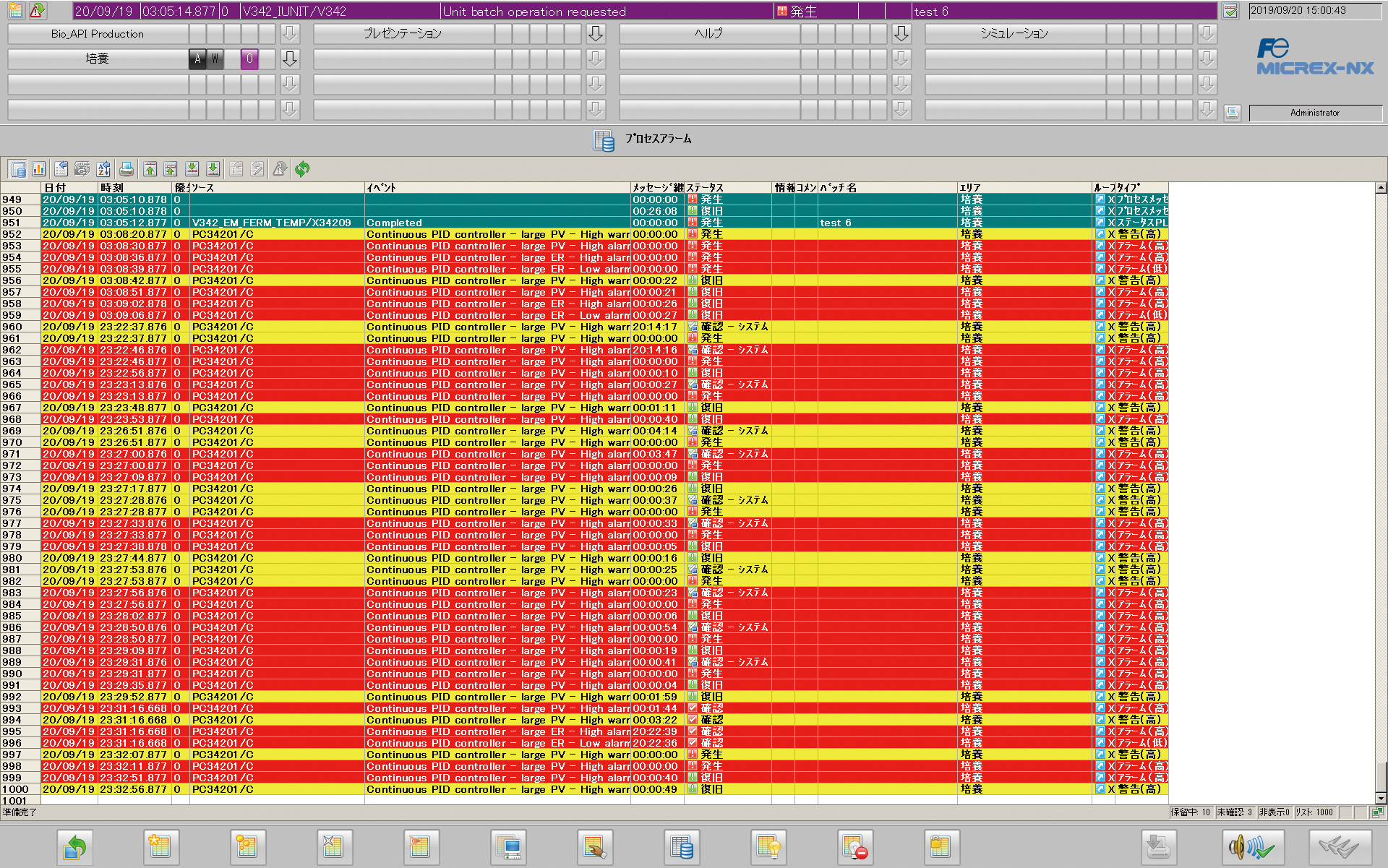Expand the ヘルプ dropdown arrow
1388x868 pixels.
[901, 33]
